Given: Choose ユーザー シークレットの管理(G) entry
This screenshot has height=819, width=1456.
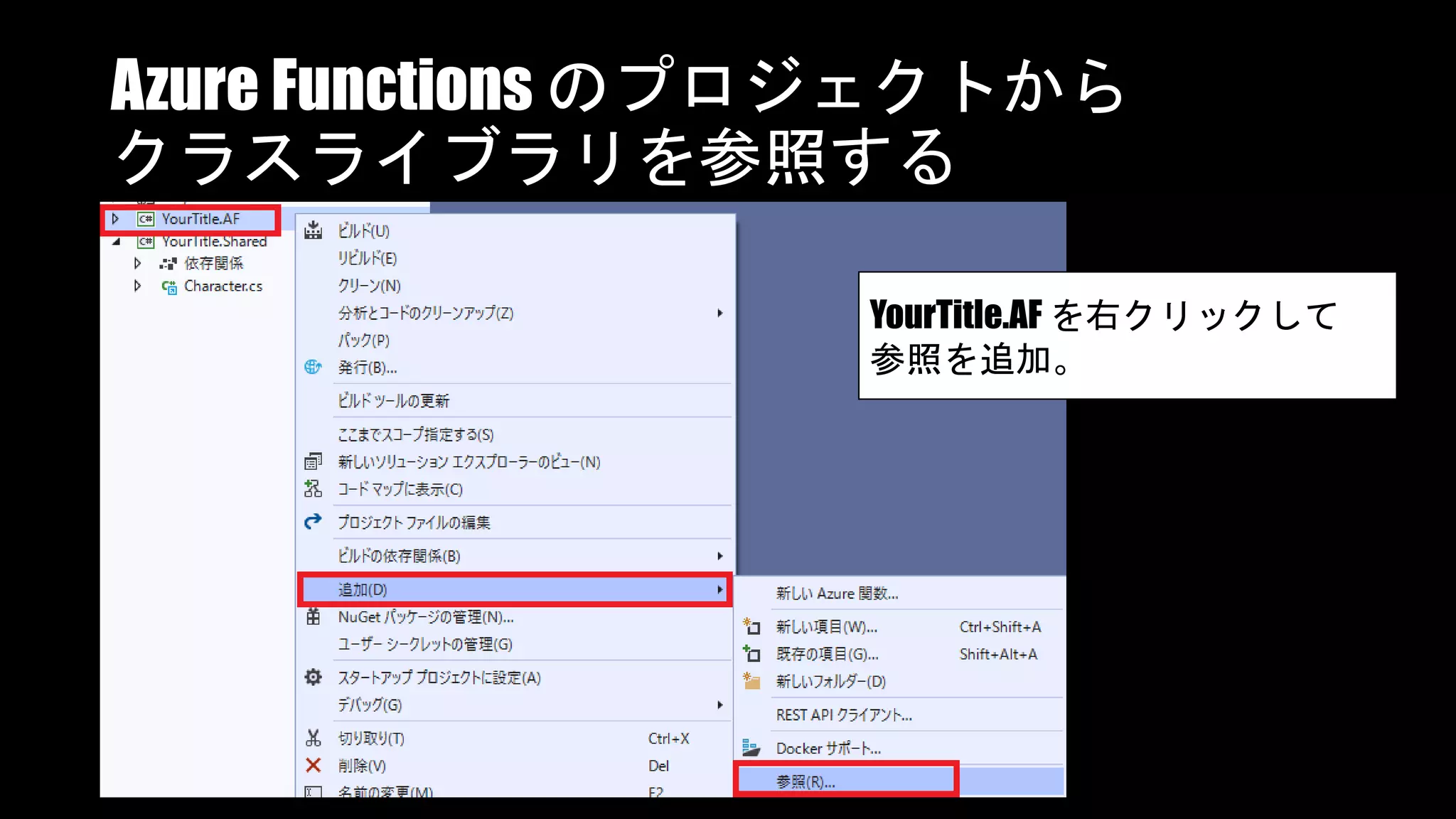Looking at the screenshot, I should [515, 643].
